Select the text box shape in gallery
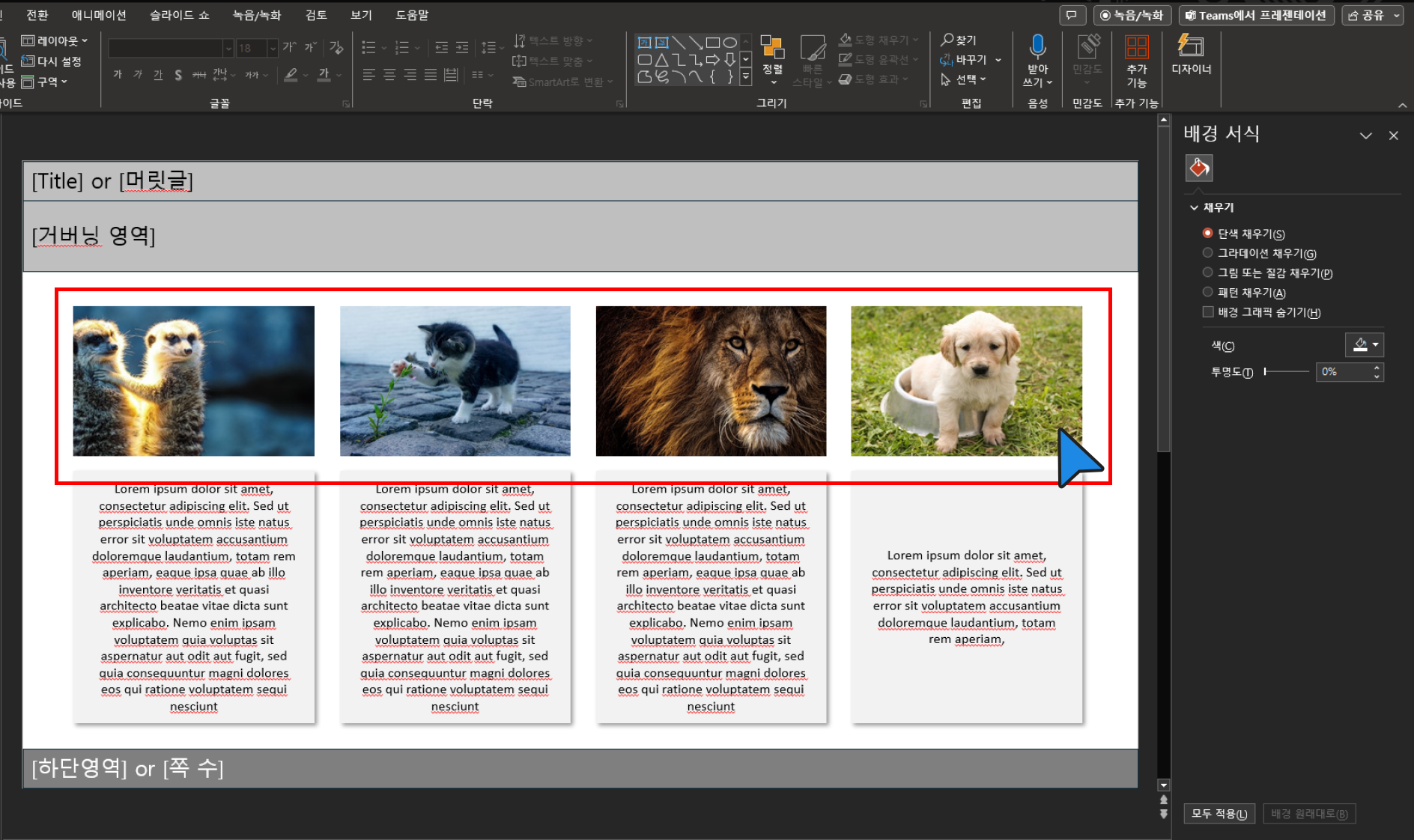Image resolution: width=1414 pixels, height=840 pixels. [x=644, y=43]
